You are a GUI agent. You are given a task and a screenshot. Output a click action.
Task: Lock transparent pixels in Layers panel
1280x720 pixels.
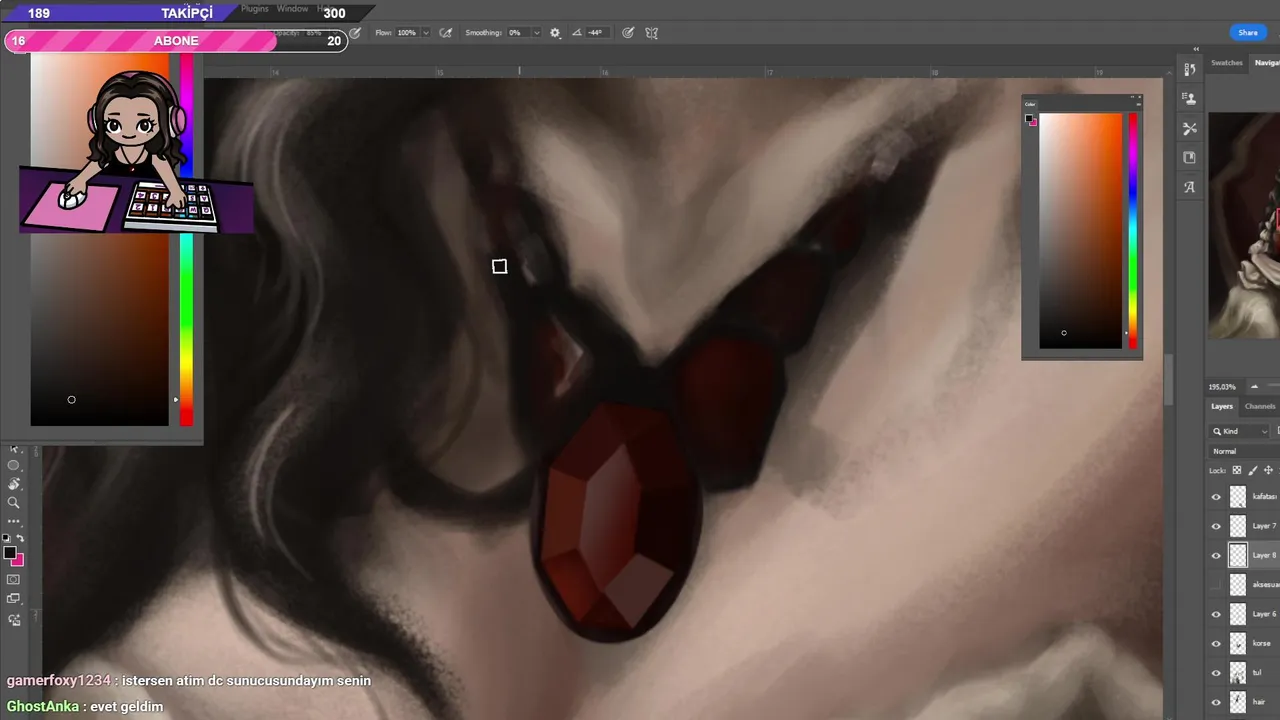click(x=1236, y=470)
